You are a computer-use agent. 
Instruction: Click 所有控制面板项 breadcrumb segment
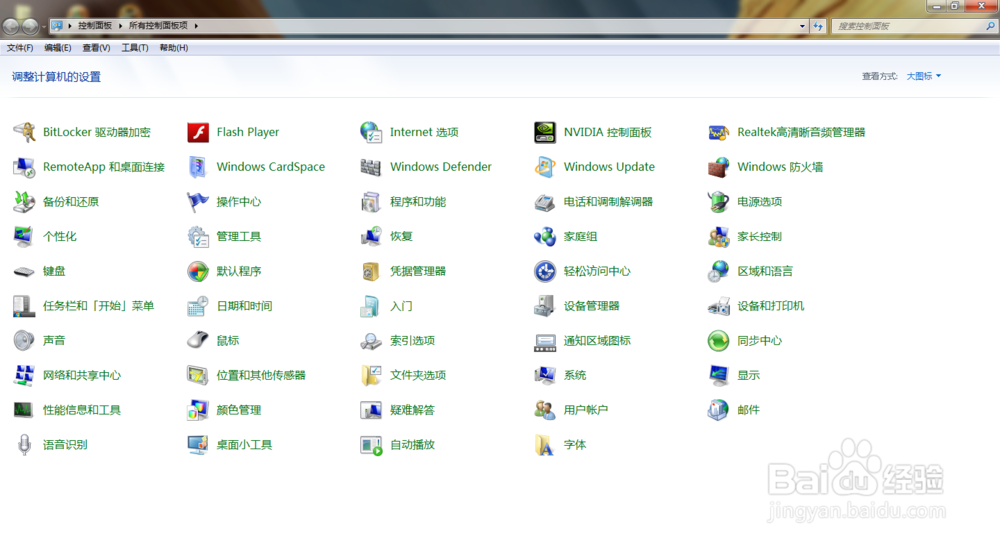pyautogui.click(x=158, y=26)
